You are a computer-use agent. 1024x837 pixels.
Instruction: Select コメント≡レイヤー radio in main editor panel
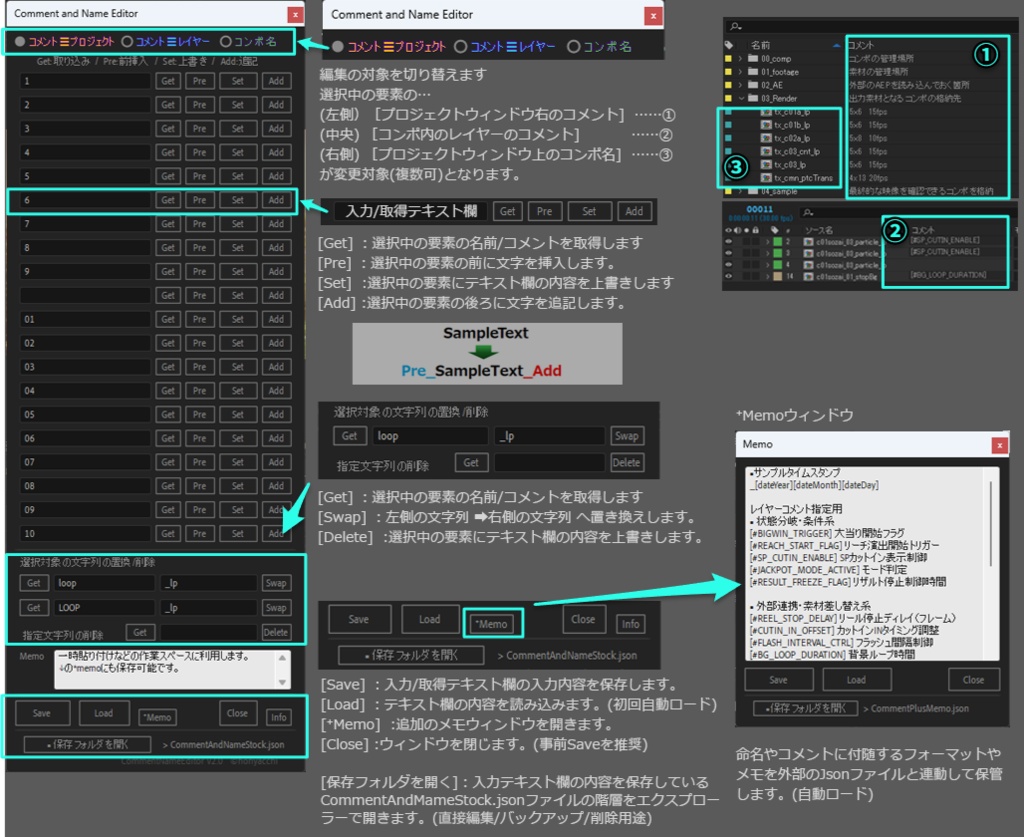[x=127, y=41]
